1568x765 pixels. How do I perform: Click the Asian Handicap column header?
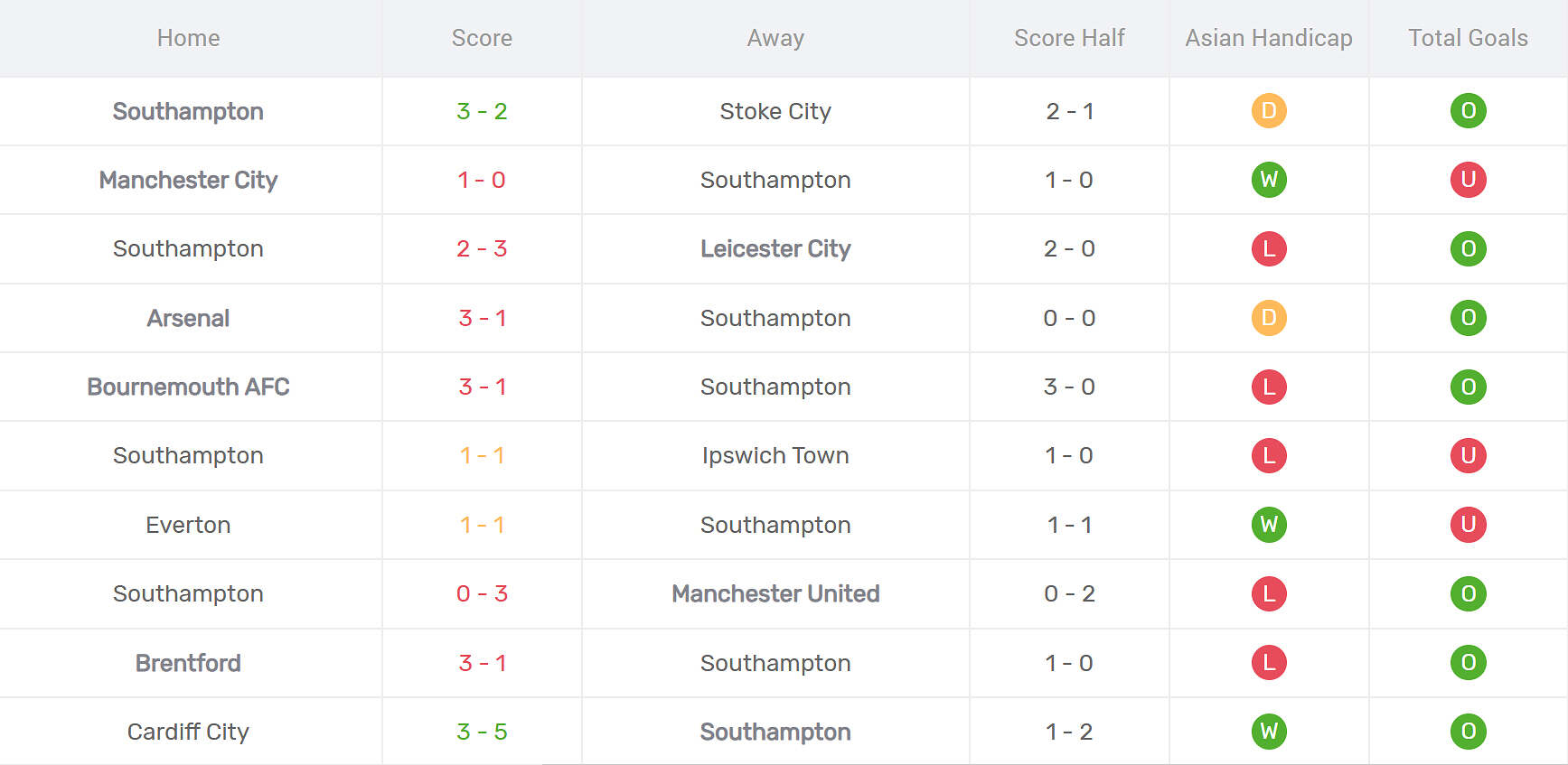[x=1268, y=38]
